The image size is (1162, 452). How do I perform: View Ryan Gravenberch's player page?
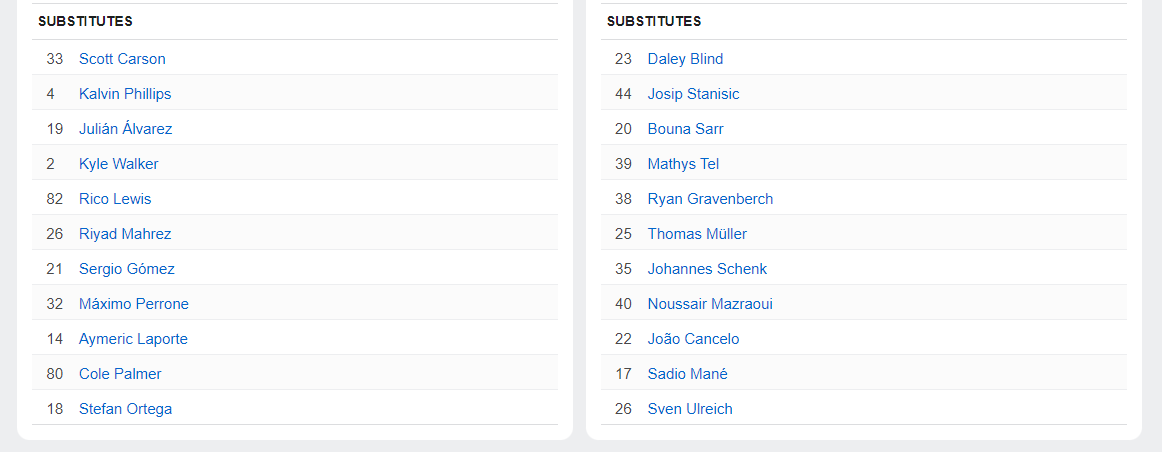(710, 199)
